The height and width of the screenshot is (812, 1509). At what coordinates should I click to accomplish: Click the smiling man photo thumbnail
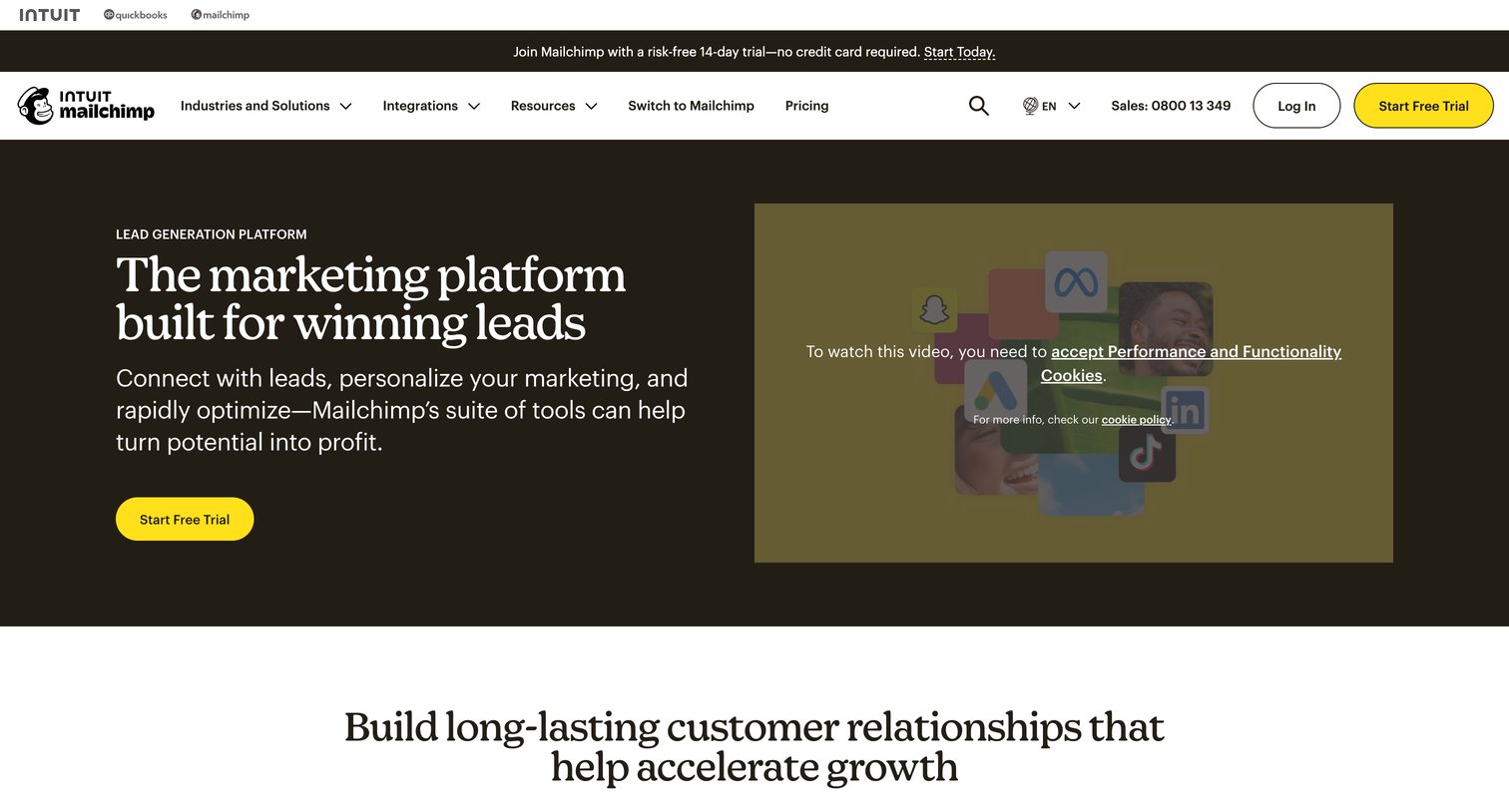(1166, 328)
